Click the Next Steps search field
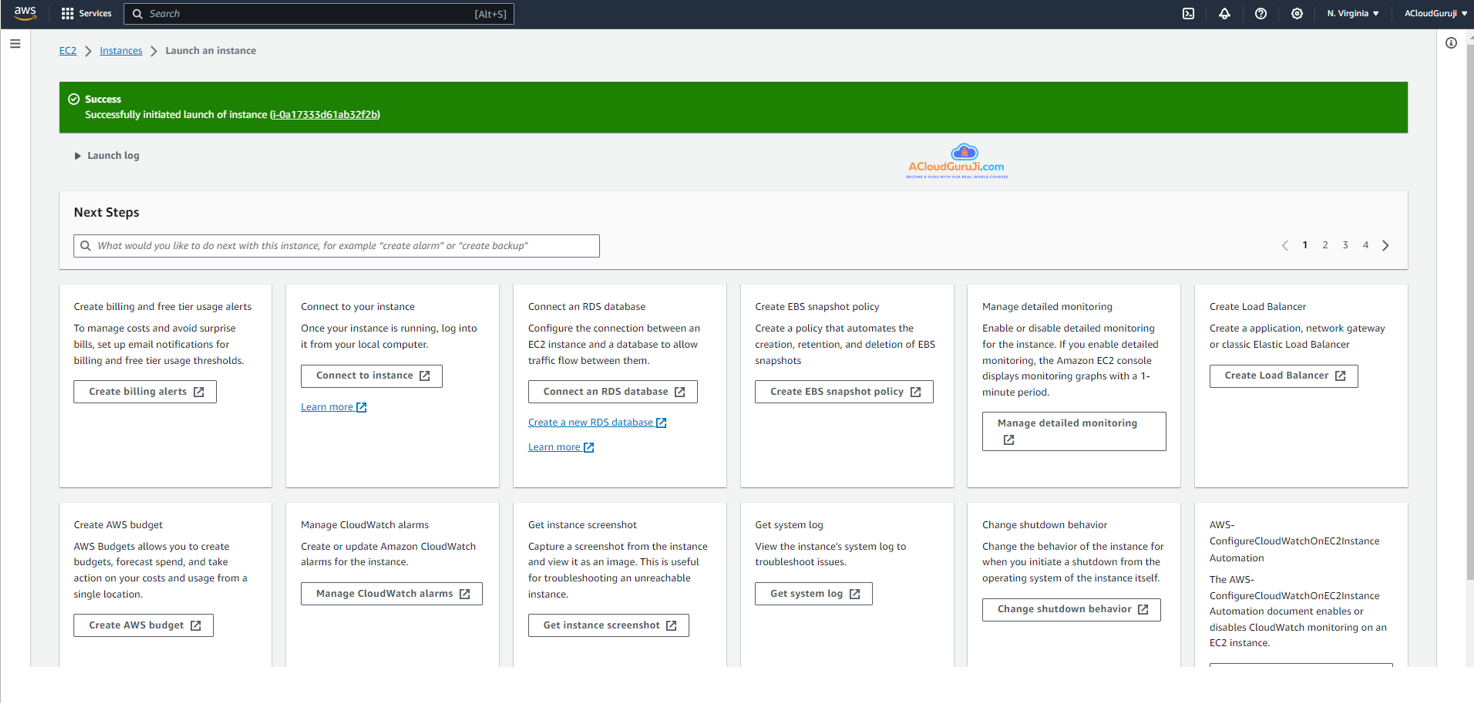 336,246
